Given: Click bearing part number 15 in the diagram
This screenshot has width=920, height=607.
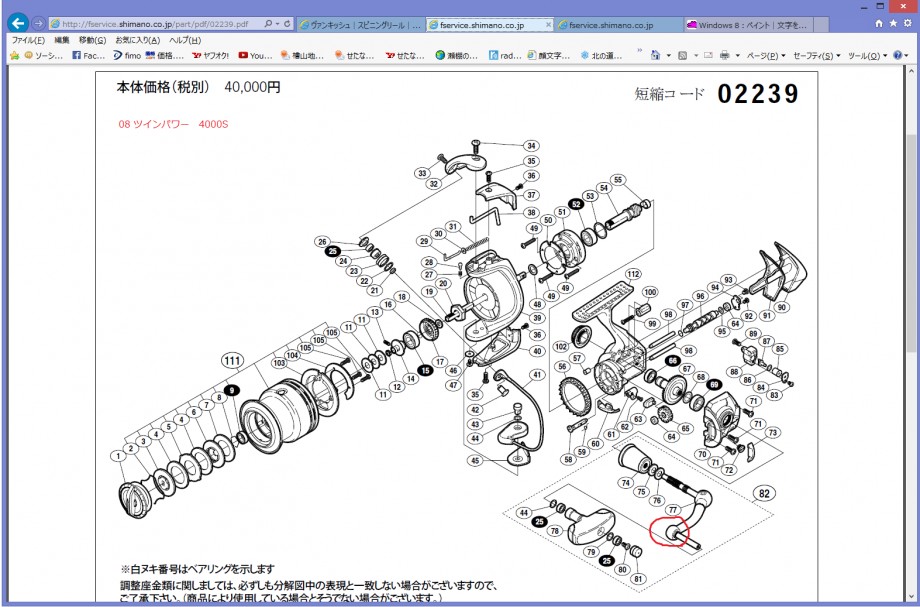Looking at the screenshot, I should pyautogui.click(x=425, y=370).
